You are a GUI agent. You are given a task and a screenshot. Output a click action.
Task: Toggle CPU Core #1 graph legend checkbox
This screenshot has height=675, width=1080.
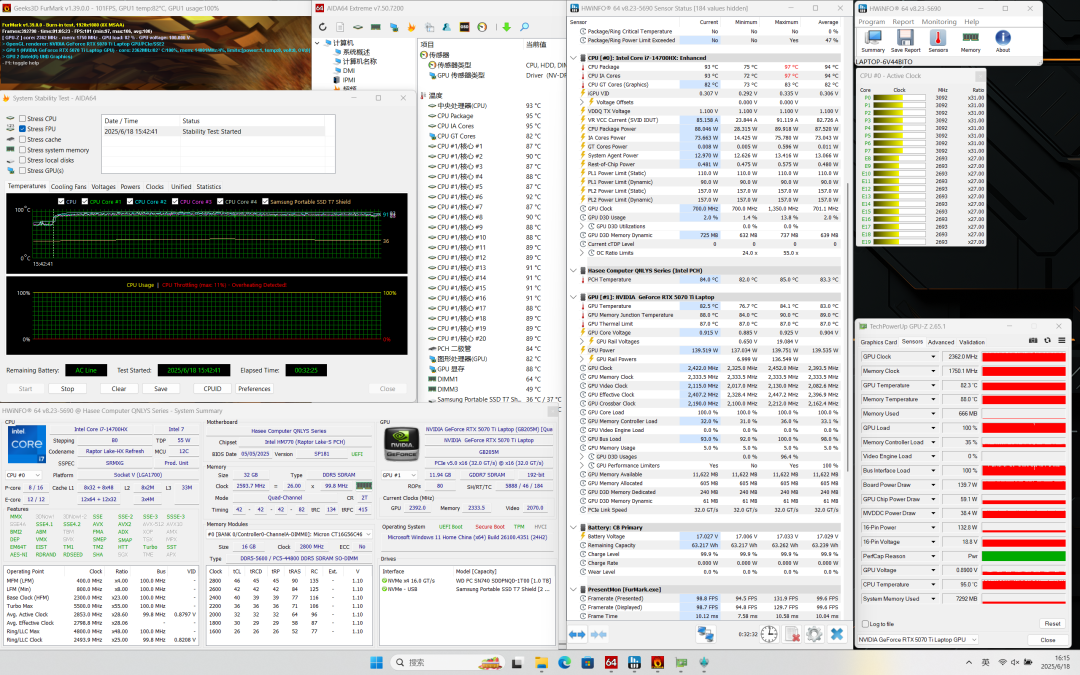coord(85,202)
